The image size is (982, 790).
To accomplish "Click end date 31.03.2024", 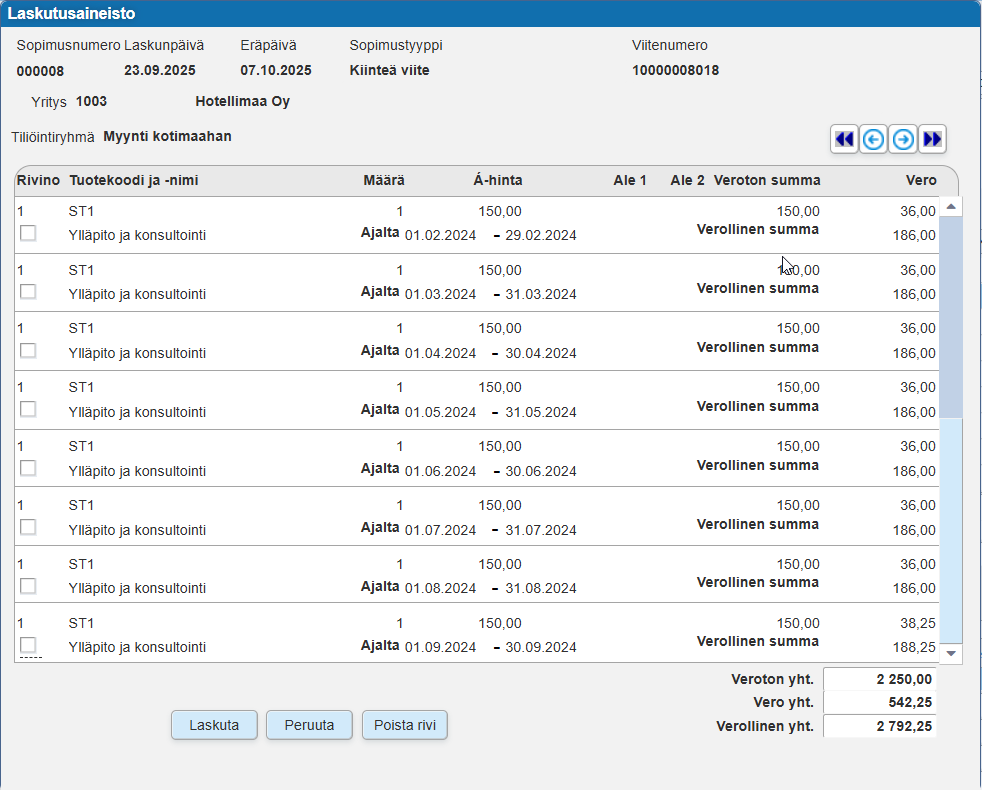I will (541, 294).
